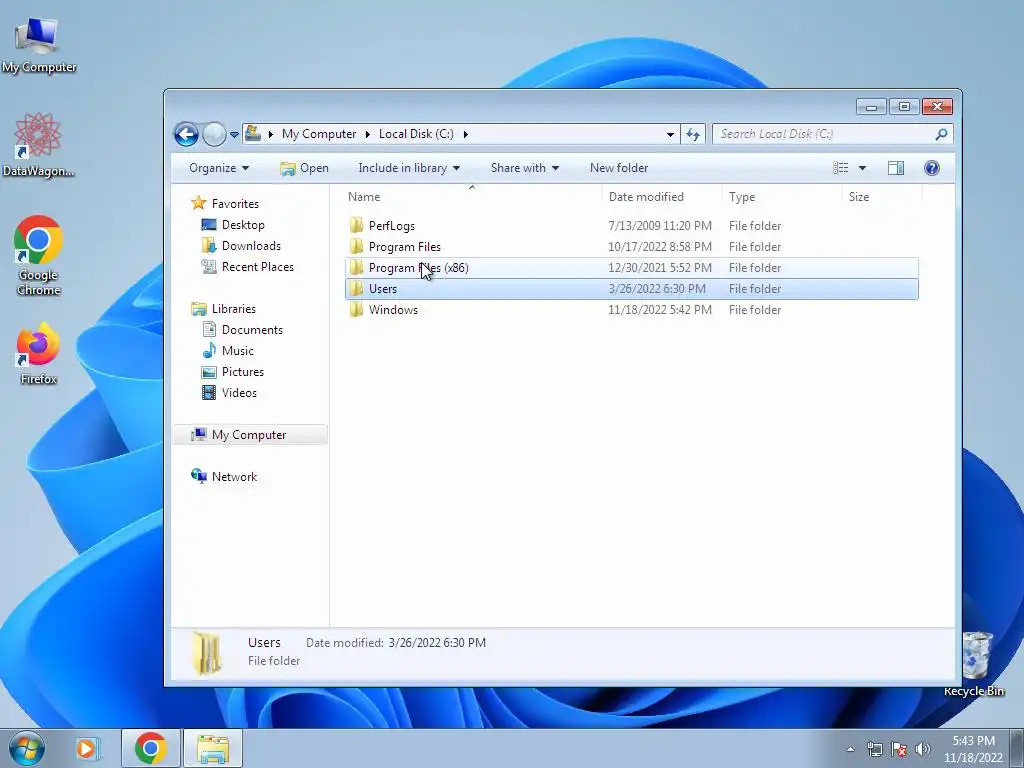Expand the arrow before My Computer breadcrumb
This screenshot has width=1024, height=768.
click(270, 134)
